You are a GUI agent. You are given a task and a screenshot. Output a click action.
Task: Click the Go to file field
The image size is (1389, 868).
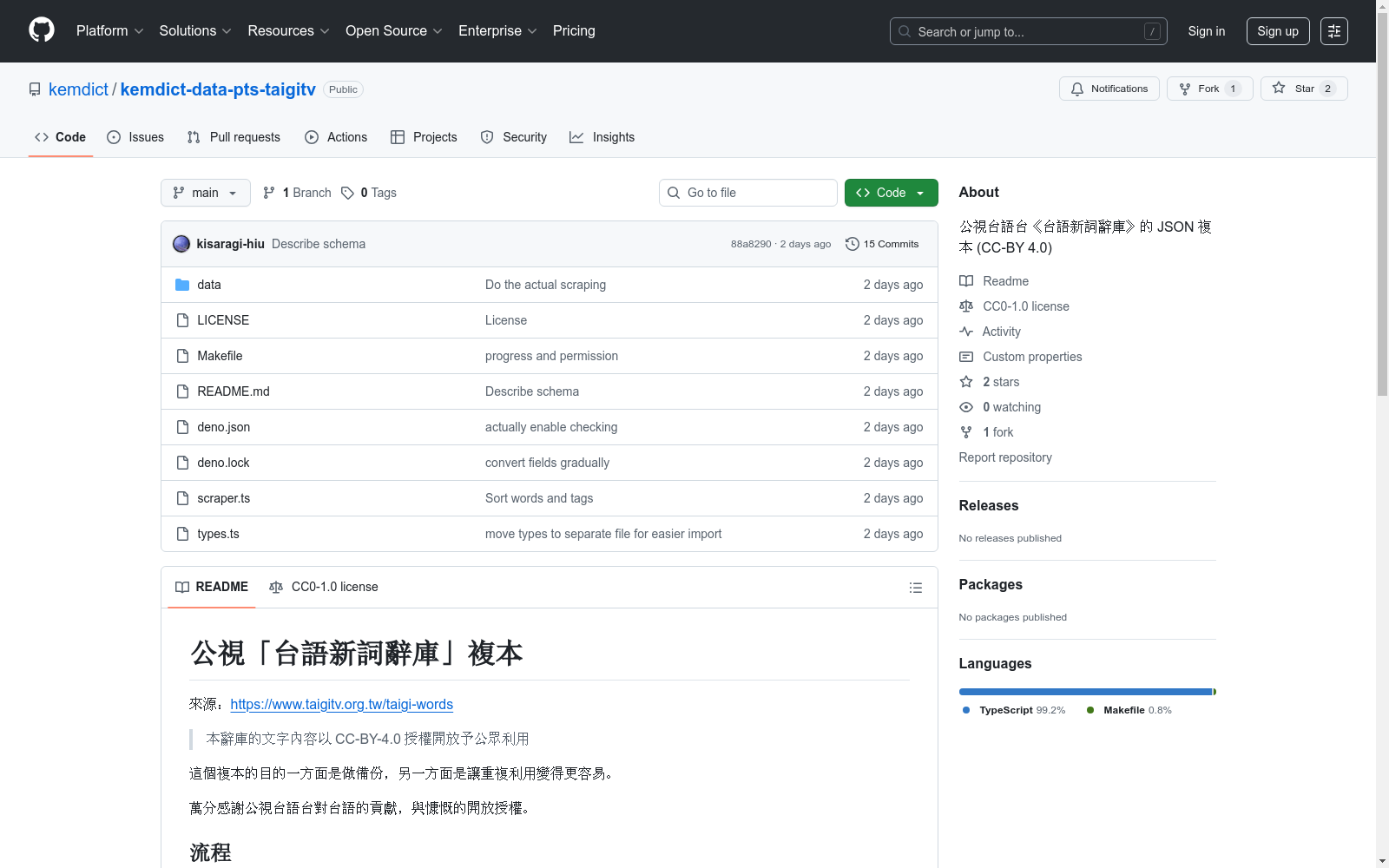748,193
